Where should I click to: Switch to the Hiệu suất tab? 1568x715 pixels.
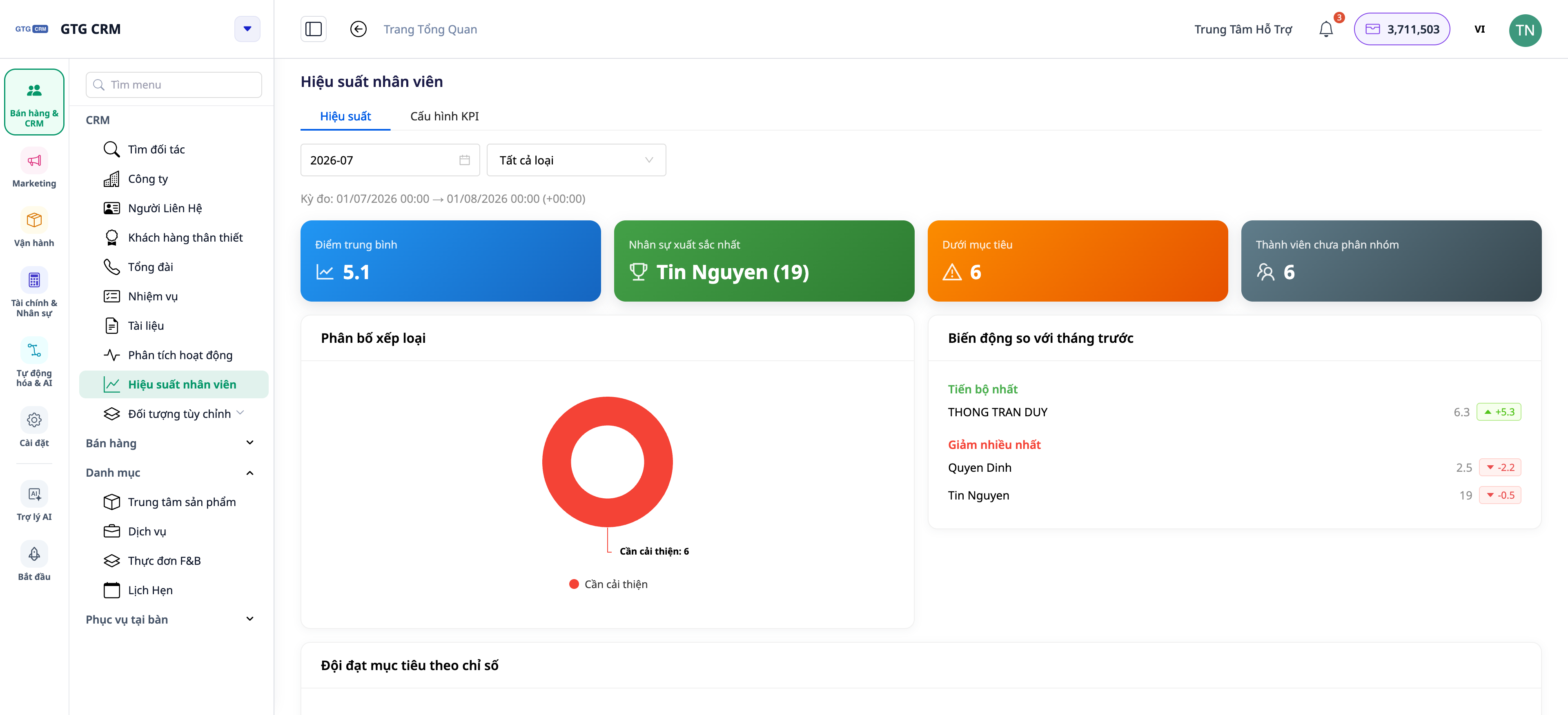pos(345,116)
